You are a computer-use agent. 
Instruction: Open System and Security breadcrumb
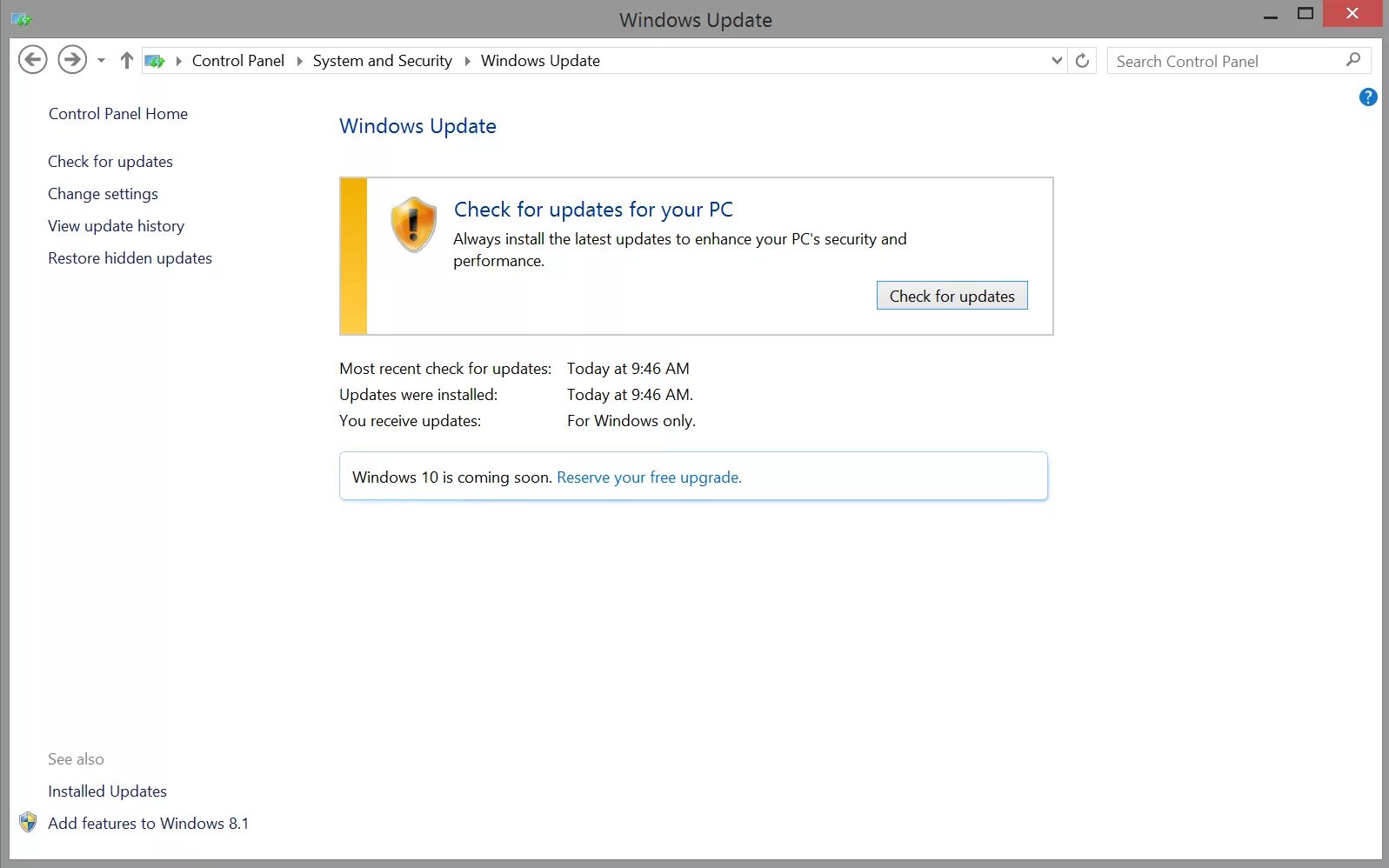click(383, 61)
